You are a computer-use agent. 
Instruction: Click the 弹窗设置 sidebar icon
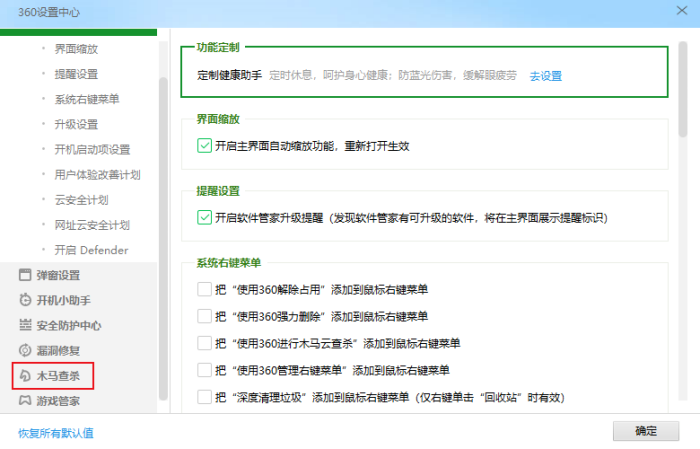click(26, 275)
